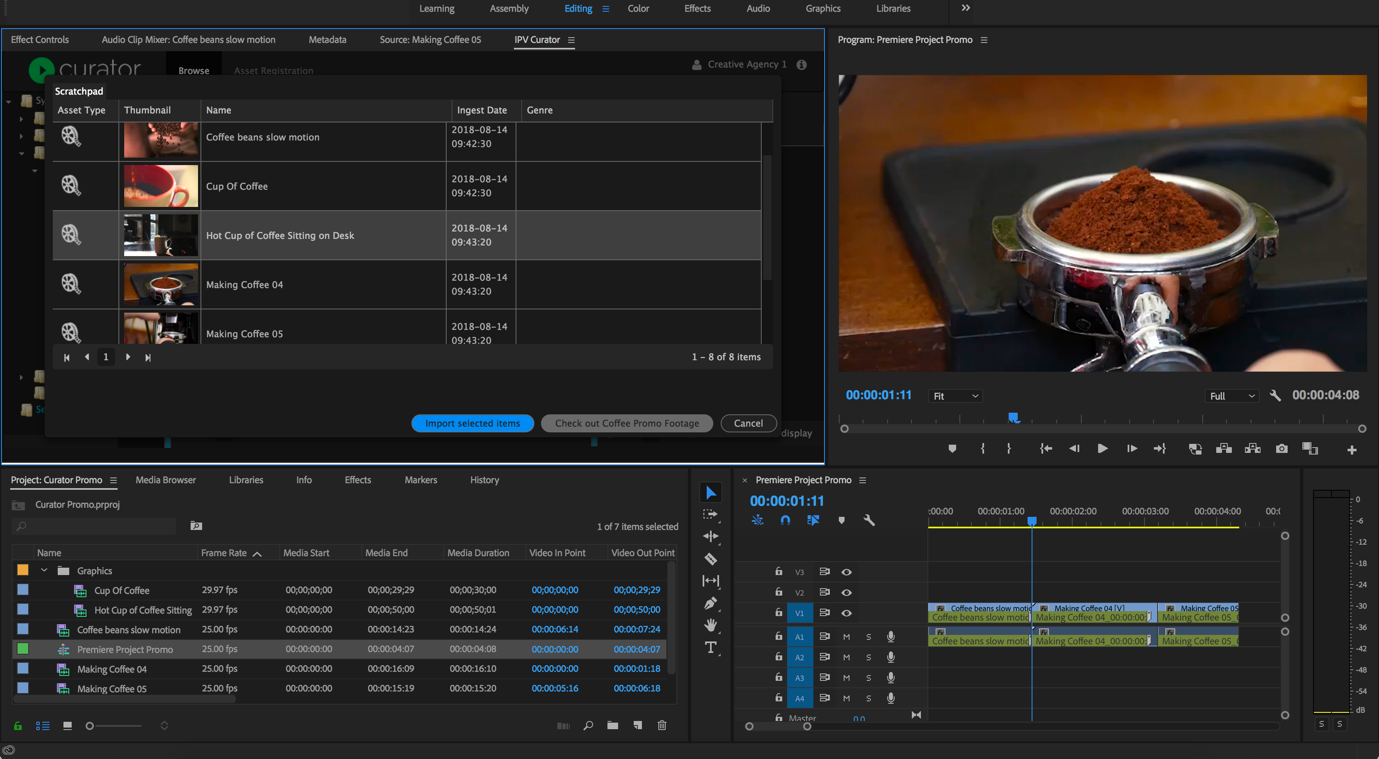
Task: Toggle linked selection in timeline
Action: (813, 520)
